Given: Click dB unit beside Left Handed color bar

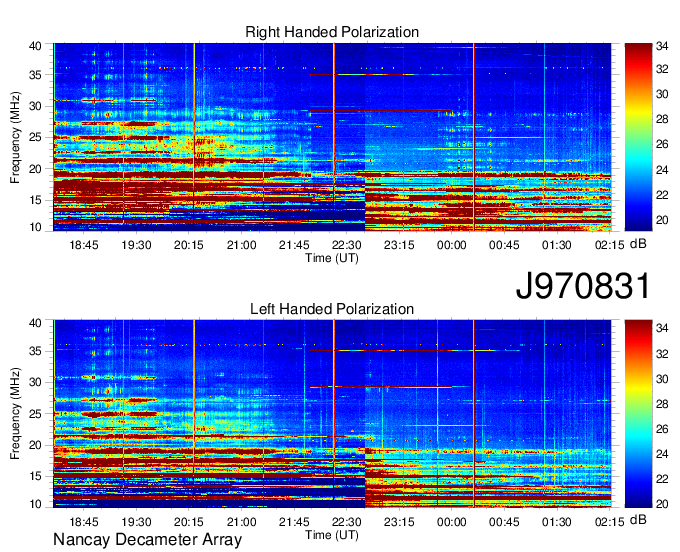Looking at the screenshot, I should pos(638,519).
